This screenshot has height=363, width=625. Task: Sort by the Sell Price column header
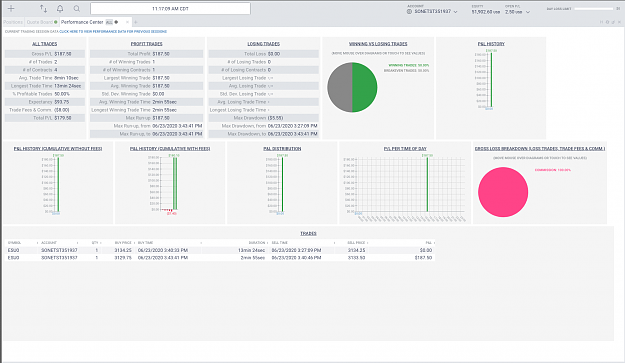pyautogui.click(x=356, y=243)
